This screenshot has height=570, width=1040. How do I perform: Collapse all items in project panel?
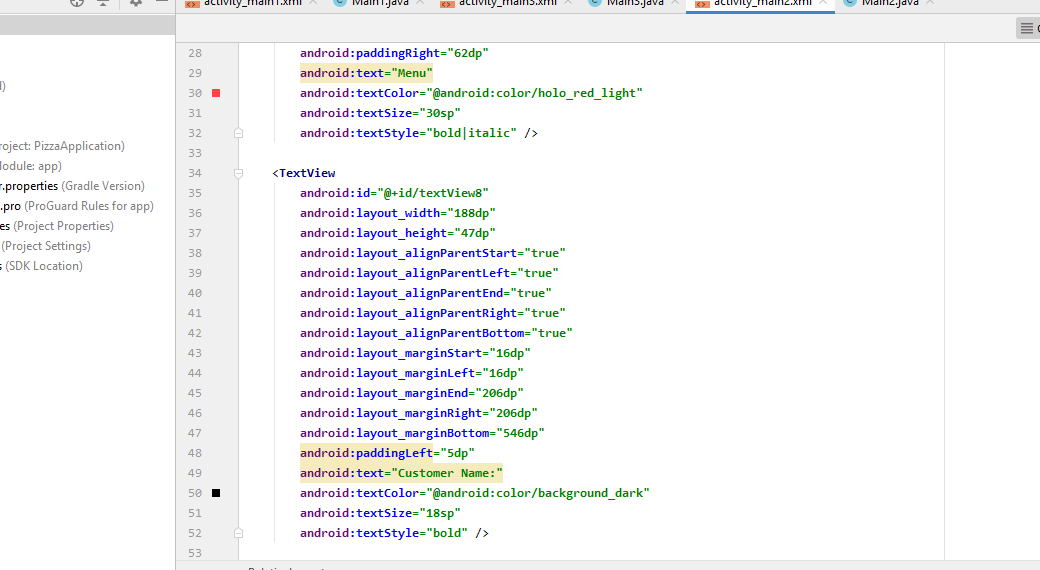(x=103, y=3)
